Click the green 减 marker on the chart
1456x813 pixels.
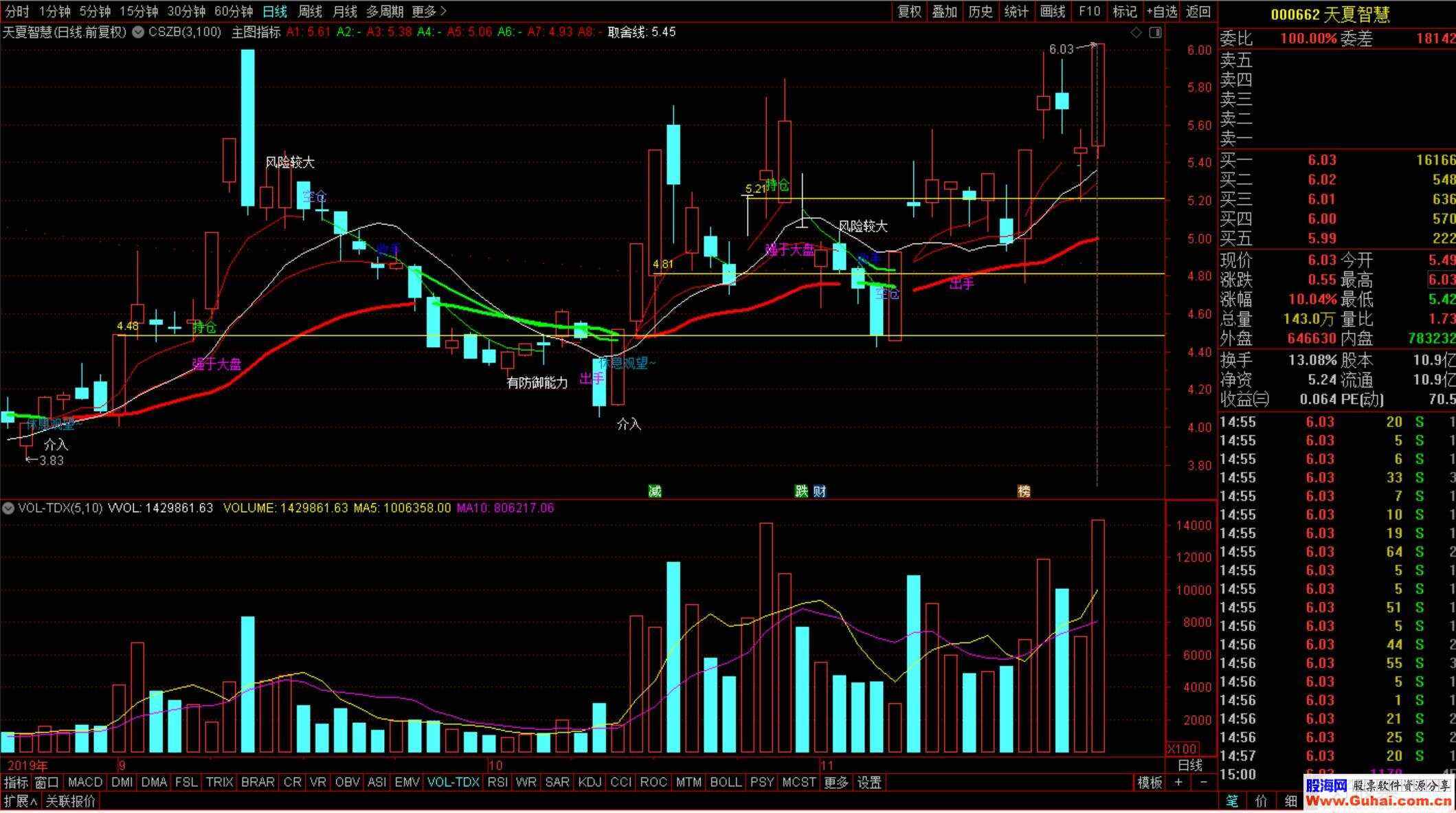(655, 491)
